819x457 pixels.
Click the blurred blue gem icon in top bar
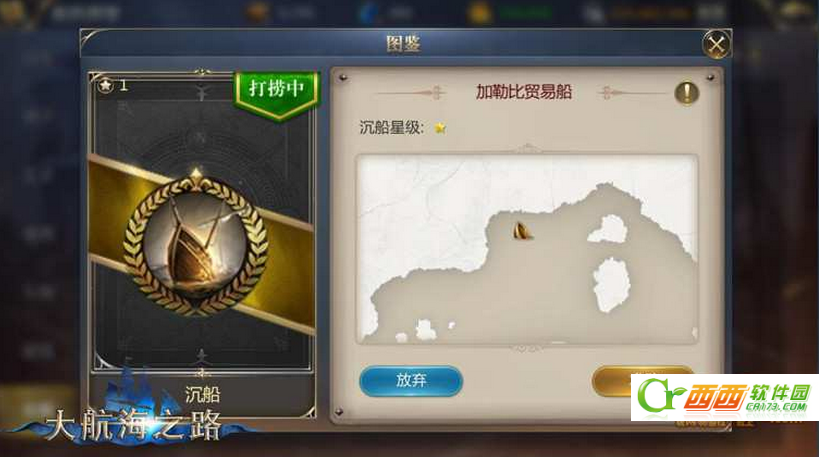point(370,13)
